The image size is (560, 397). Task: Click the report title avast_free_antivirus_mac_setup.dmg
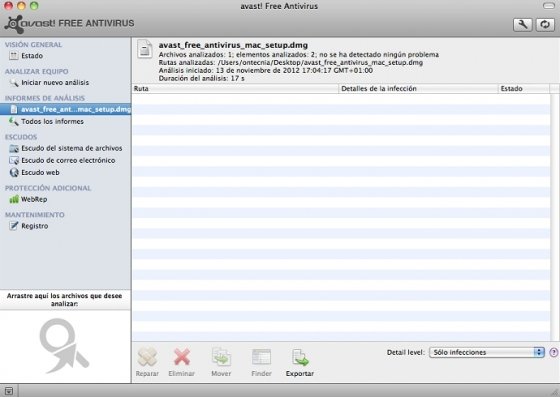point(233,45)
